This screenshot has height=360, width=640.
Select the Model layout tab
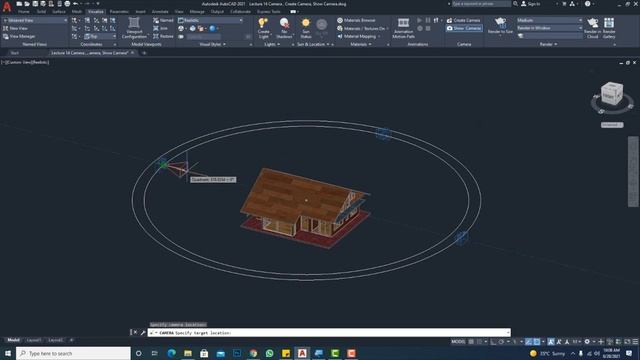coord(13,340)
